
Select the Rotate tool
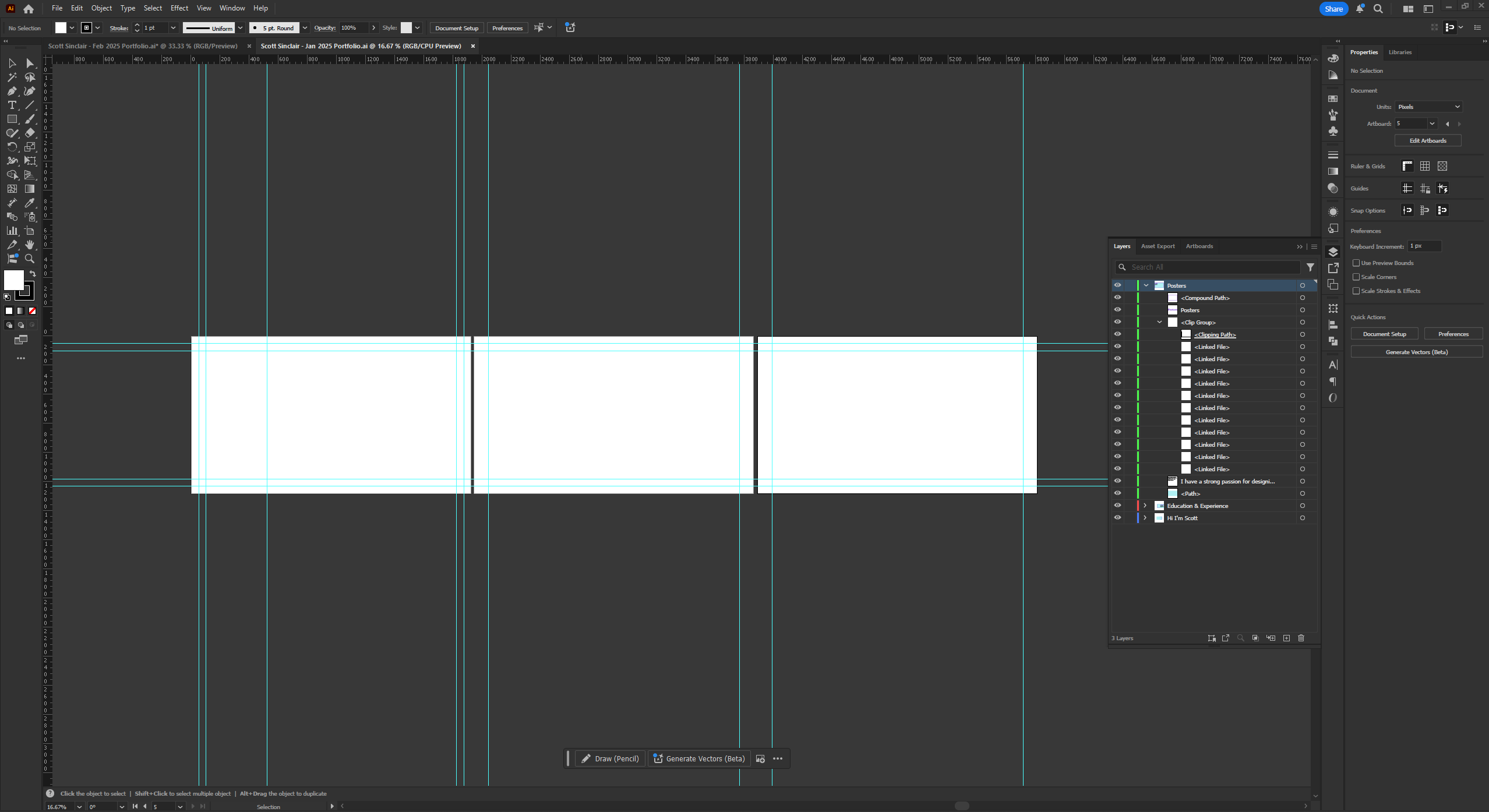tap(12, 147)
